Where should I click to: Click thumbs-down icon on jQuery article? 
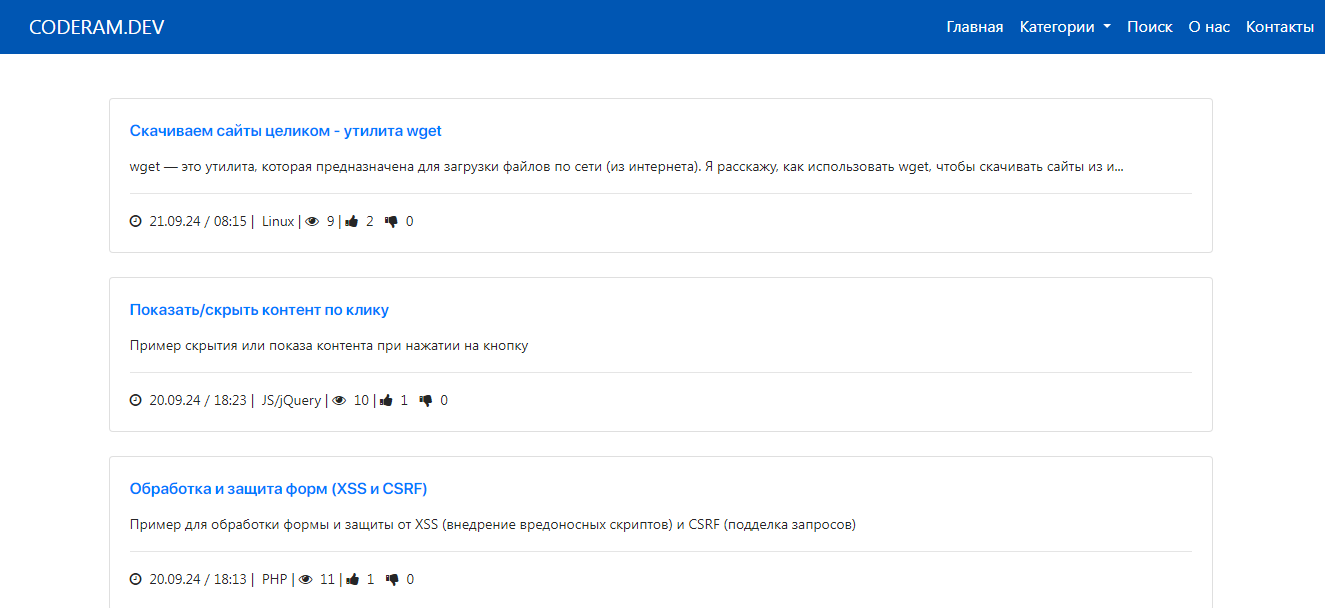pos(426,401)
